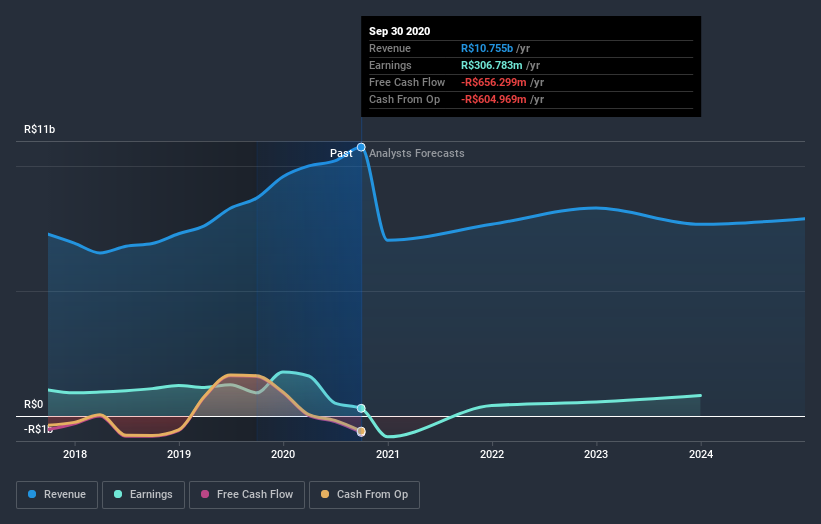Click the Earnings row label in tooltip
The width and height of the screenshot is (821, 524).
click(390, 65)
